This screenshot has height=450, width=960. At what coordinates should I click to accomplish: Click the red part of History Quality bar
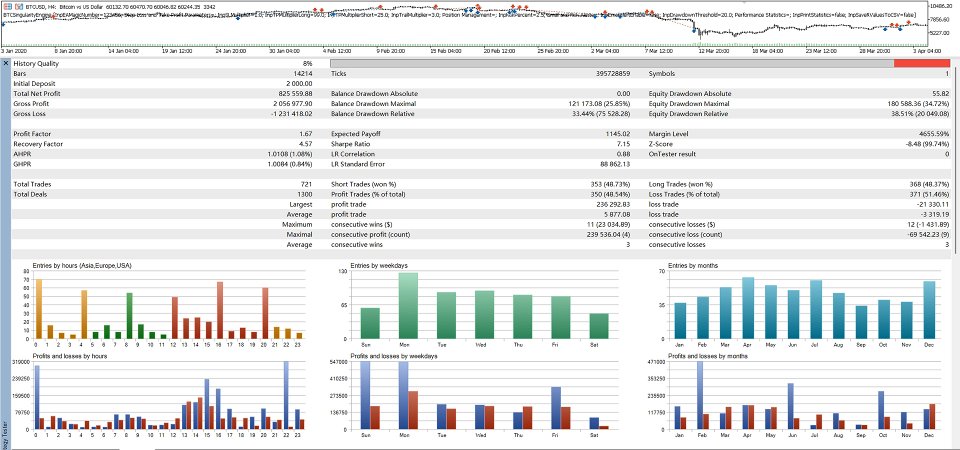pos(921,63)
